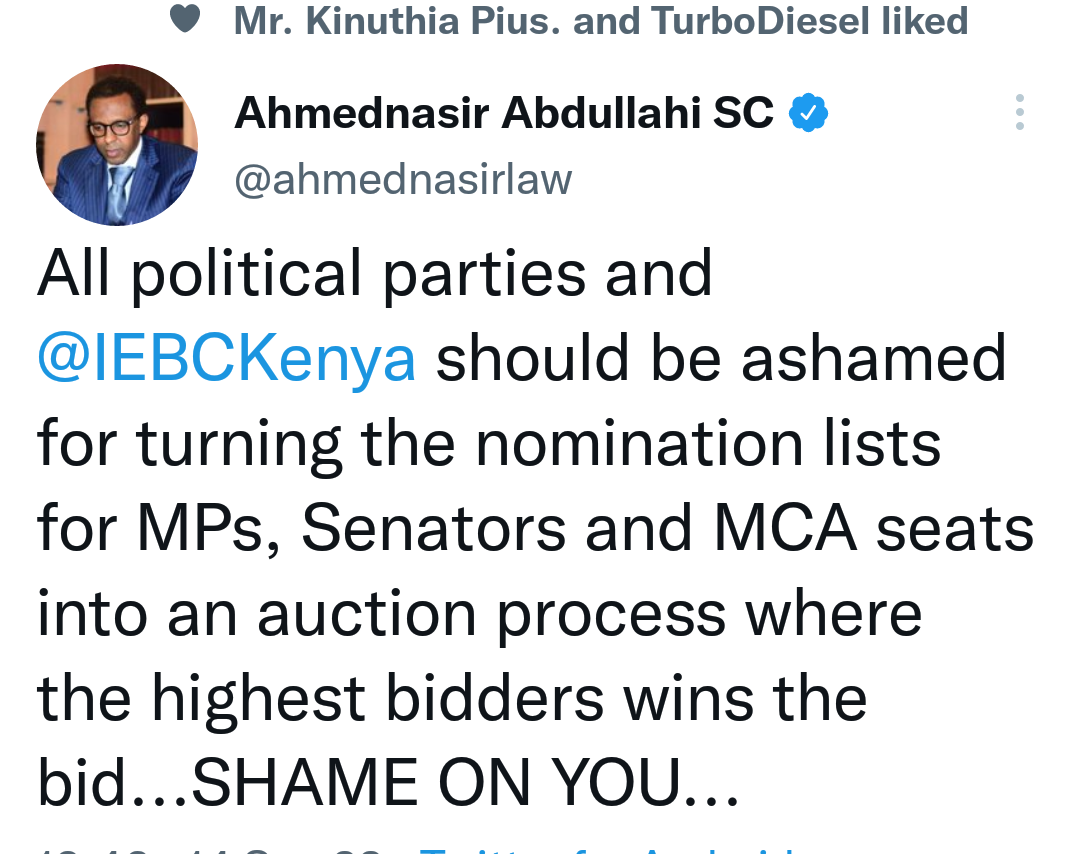Tap the line 'the highest bidders wins the'
Image resolution: width=1080 pixels, height=854 pixels.
(x=452, y=699)
